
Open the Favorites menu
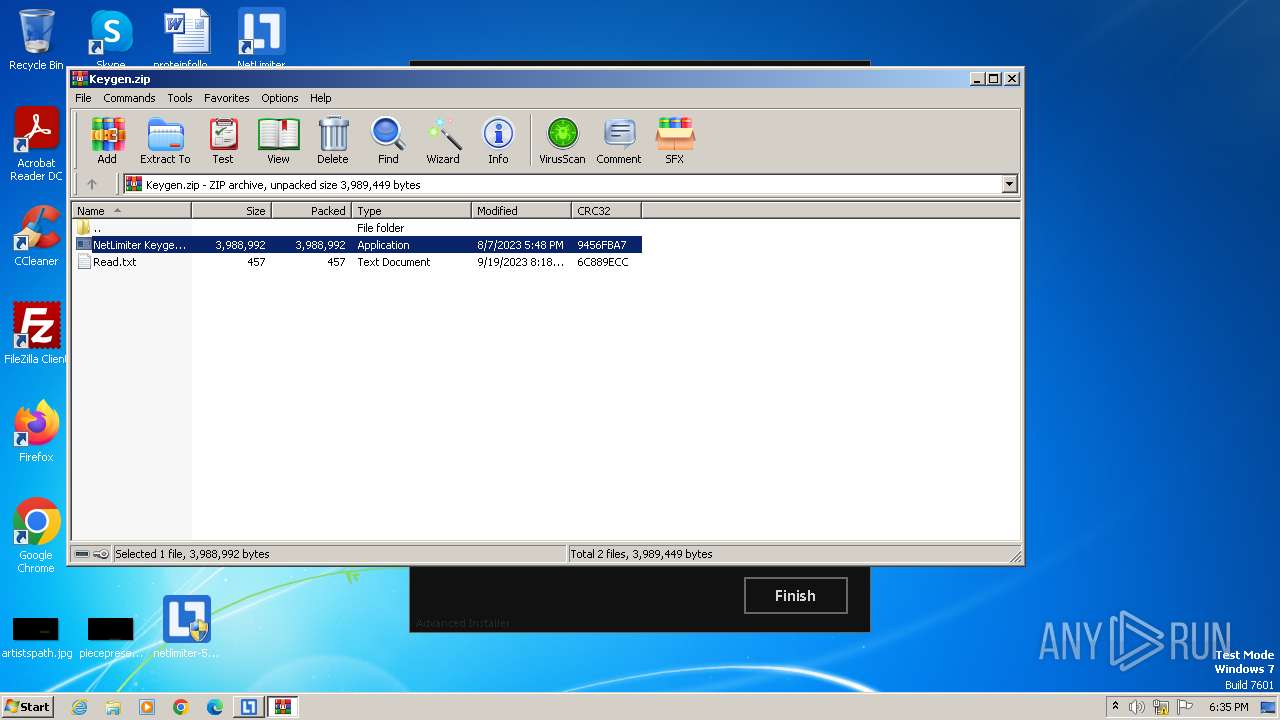coord(227,98)
